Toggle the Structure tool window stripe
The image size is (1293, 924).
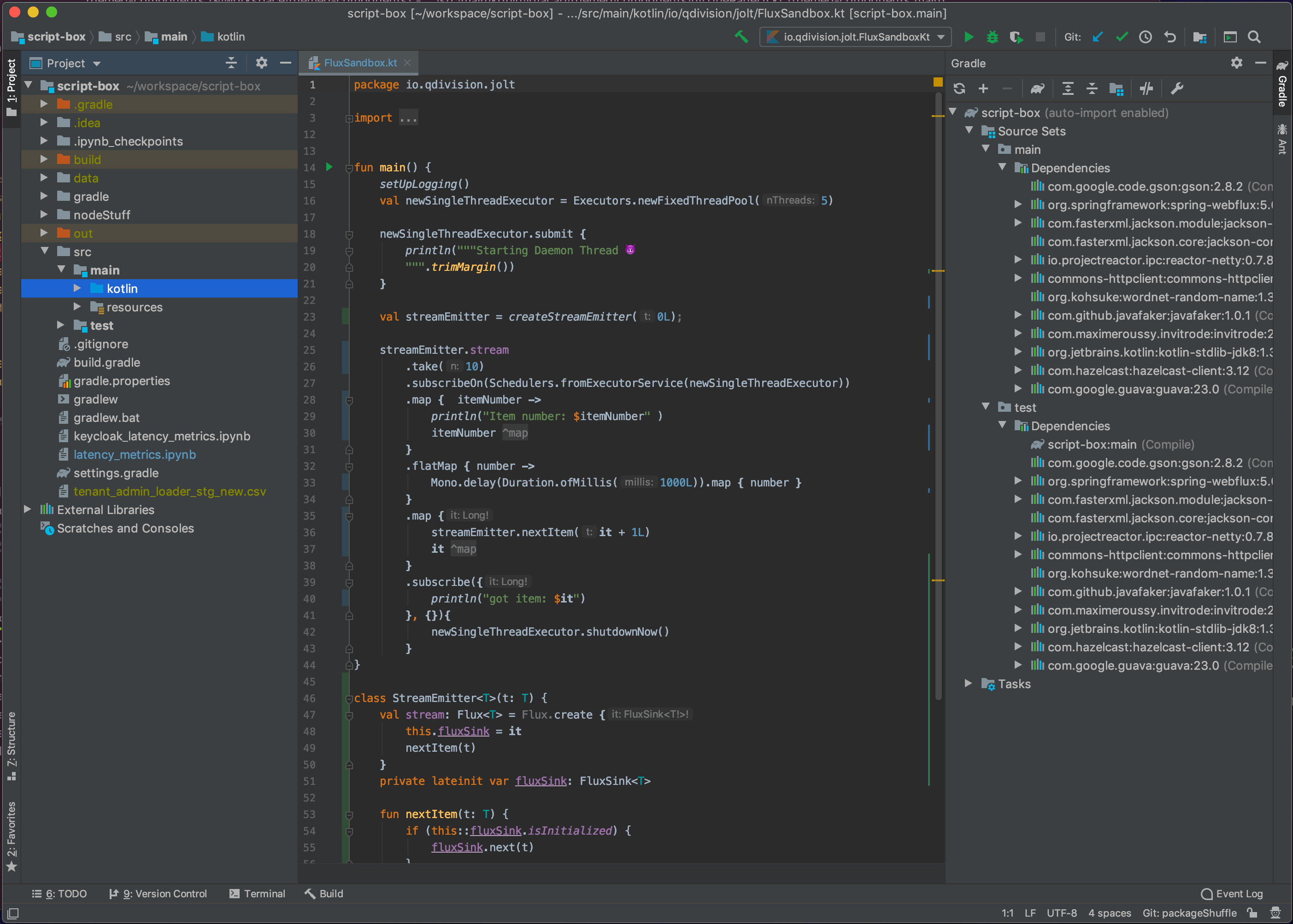(x=11, y=745)
